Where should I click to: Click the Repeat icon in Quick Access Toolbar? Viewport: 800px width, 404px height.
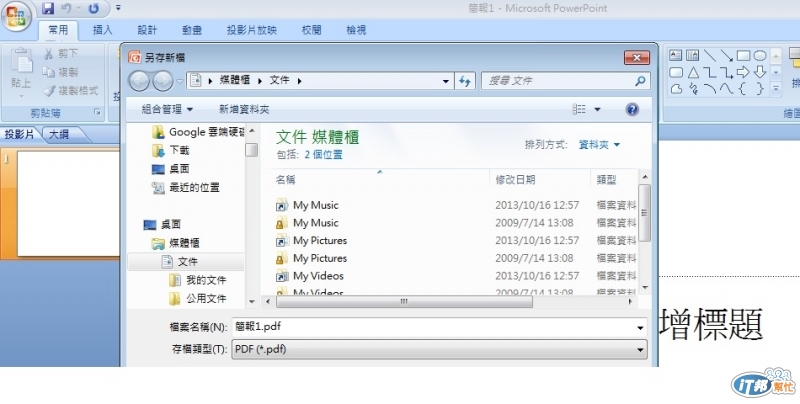93,8
